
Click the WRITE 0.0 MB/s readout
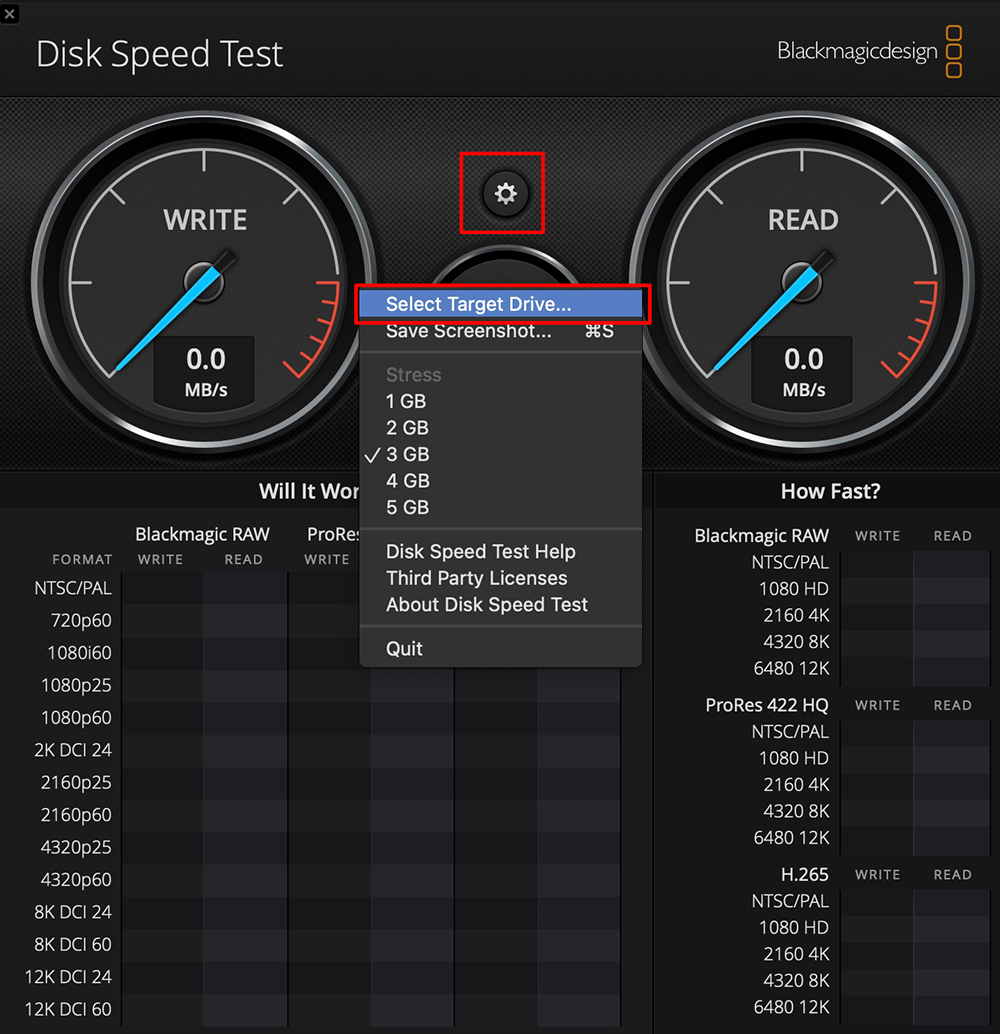[x=205, y=371]
